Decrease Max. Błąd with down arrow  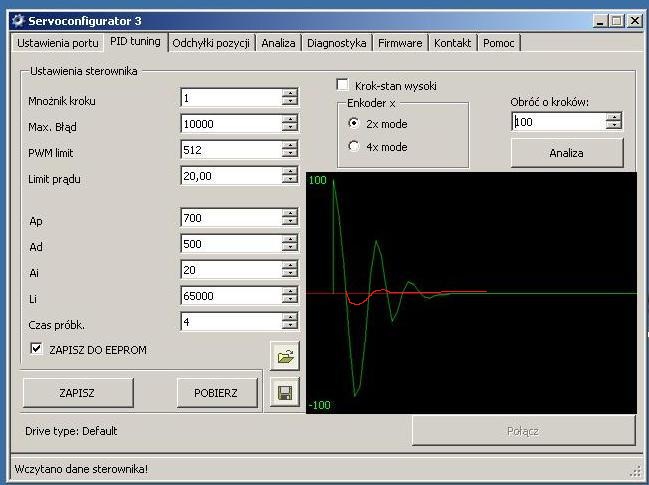click(290, 127)
